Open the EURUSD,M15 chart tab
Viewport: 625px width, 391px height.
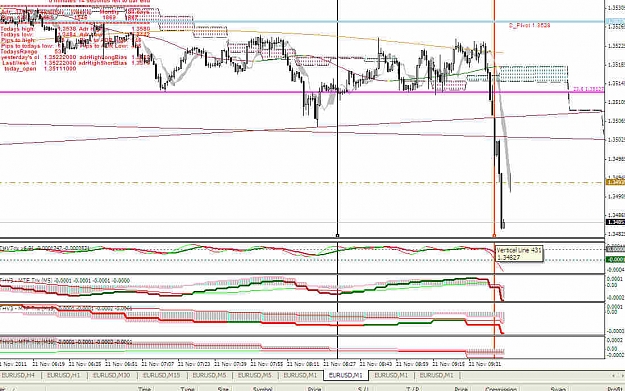(x=161, y=375)
